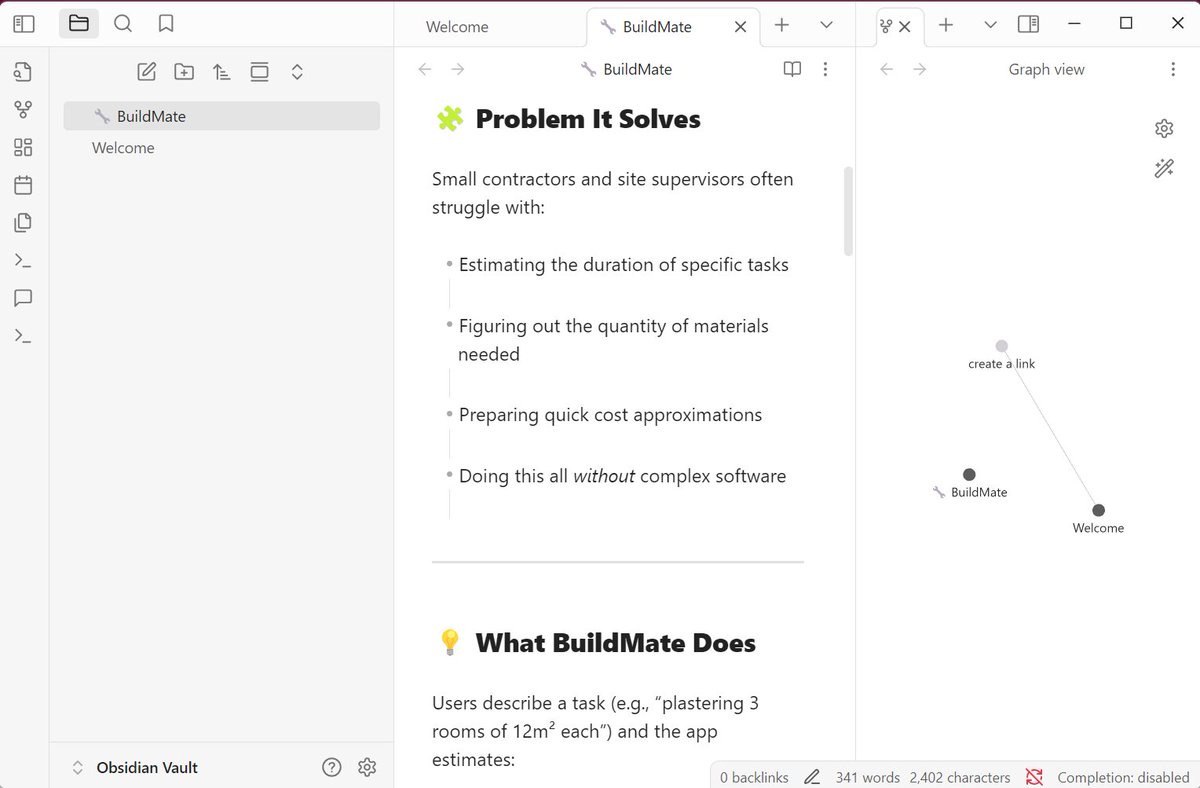
Task: Open Welcome note in file list
Action: (222, 148)
